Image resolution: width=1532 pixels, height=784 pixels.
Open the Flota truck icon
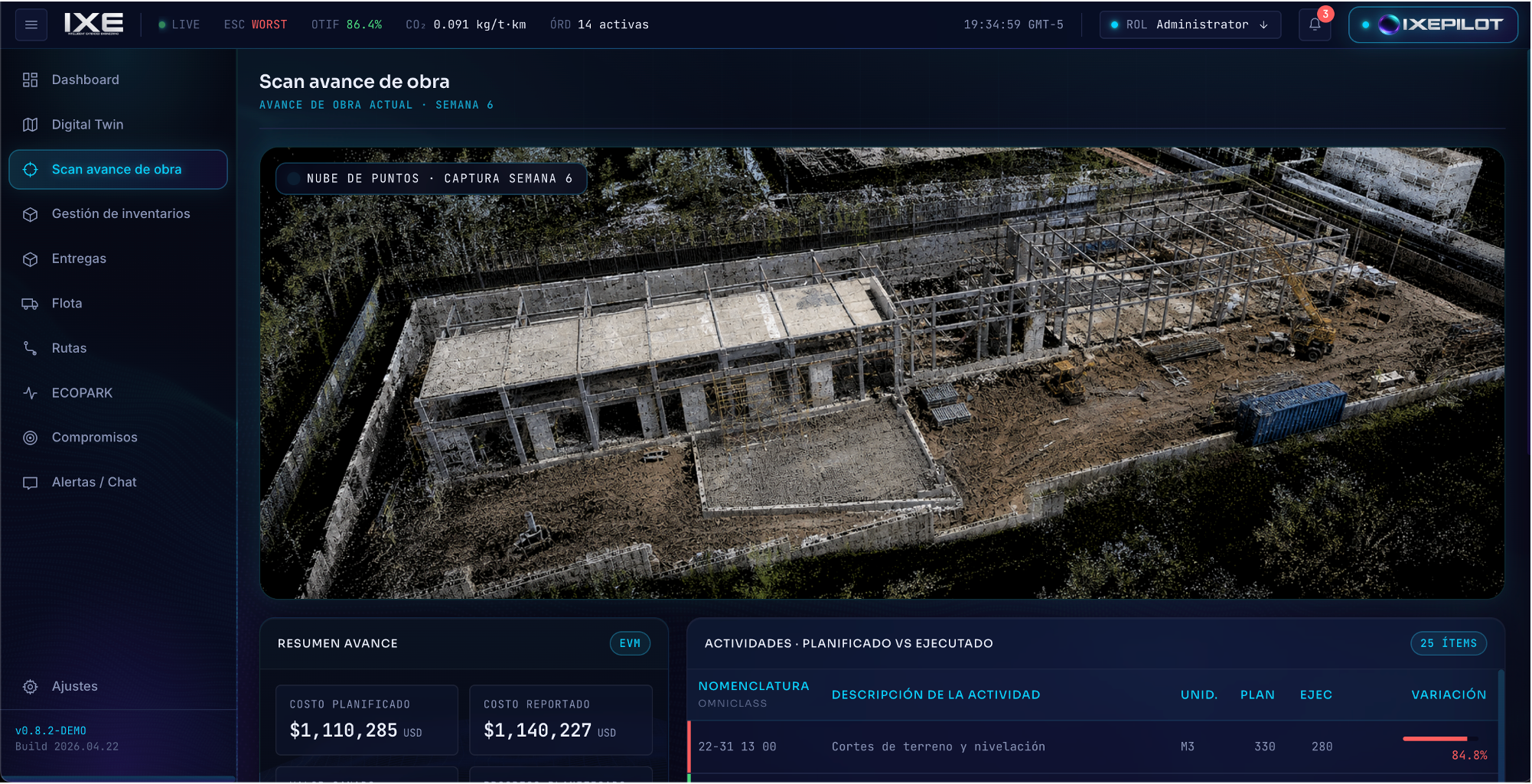(x=31, y=304)
